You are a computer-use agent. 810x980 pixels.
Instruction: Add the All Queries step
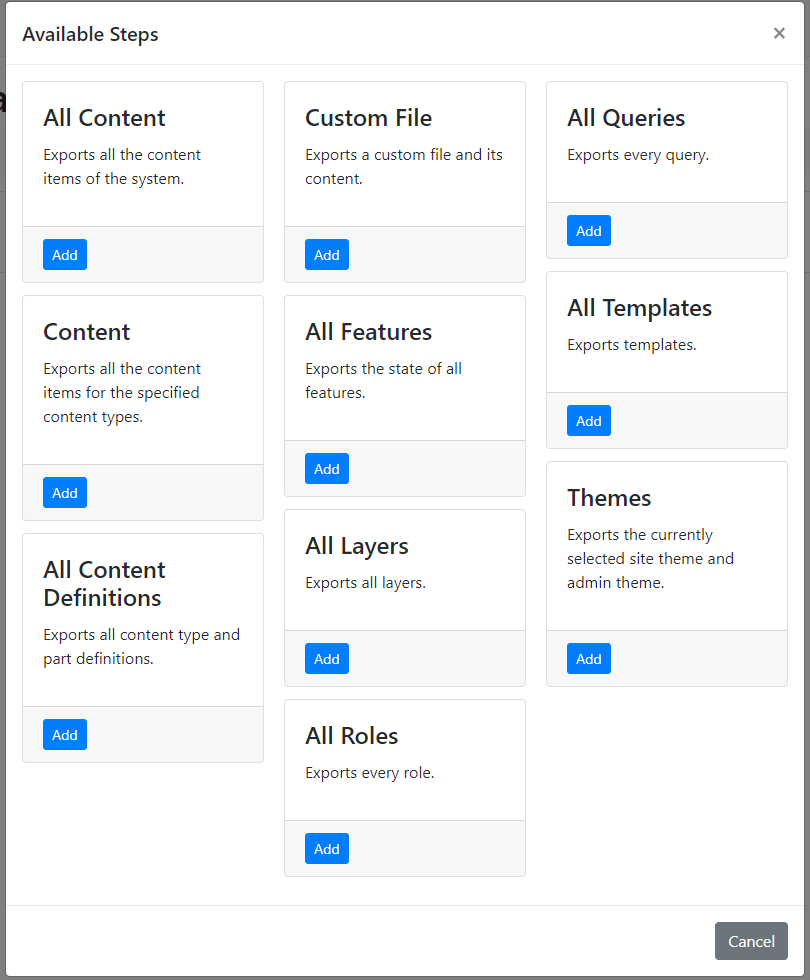pyautogui.click(x=589, y=231)
